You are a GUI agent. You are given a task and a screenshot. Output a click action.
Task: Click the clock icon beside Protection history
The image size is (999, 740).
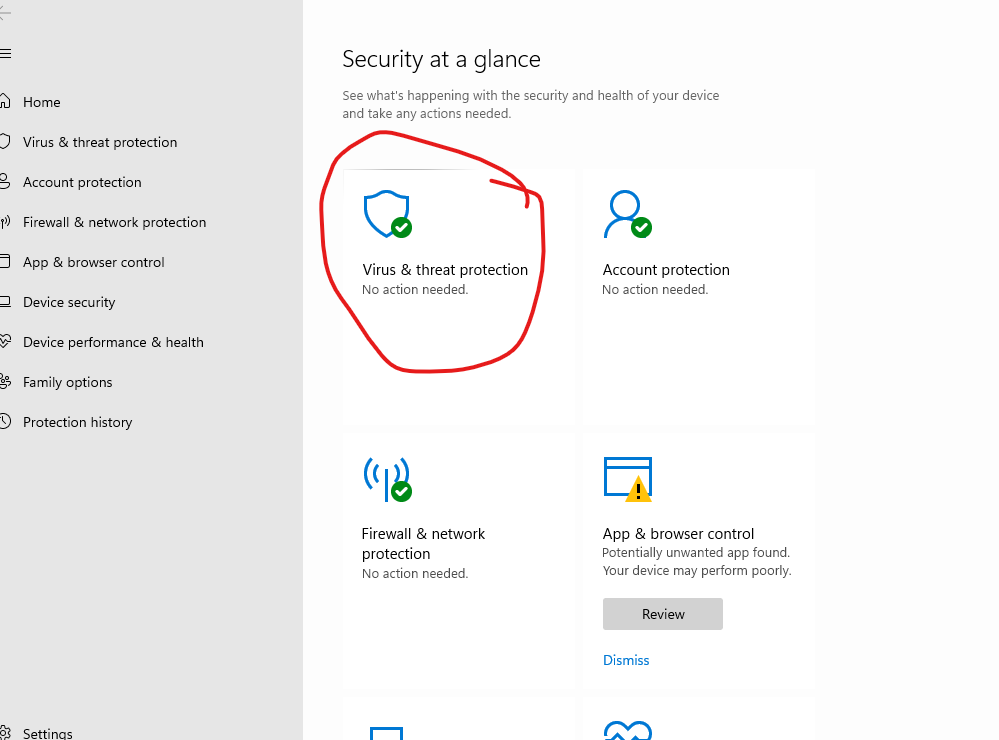pos(5,421)
